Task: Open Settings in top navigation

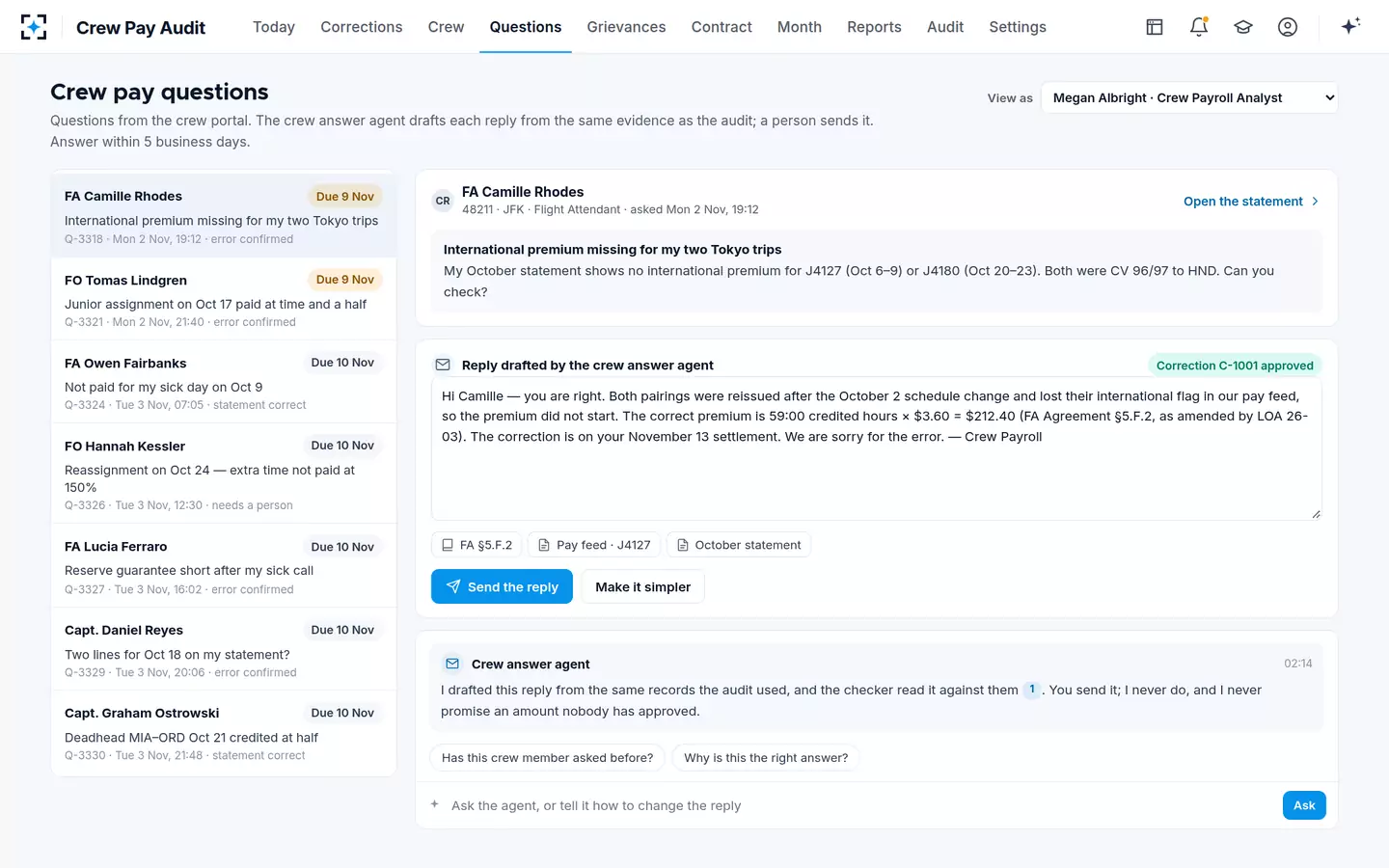Action: click(x=1018, y=27)
